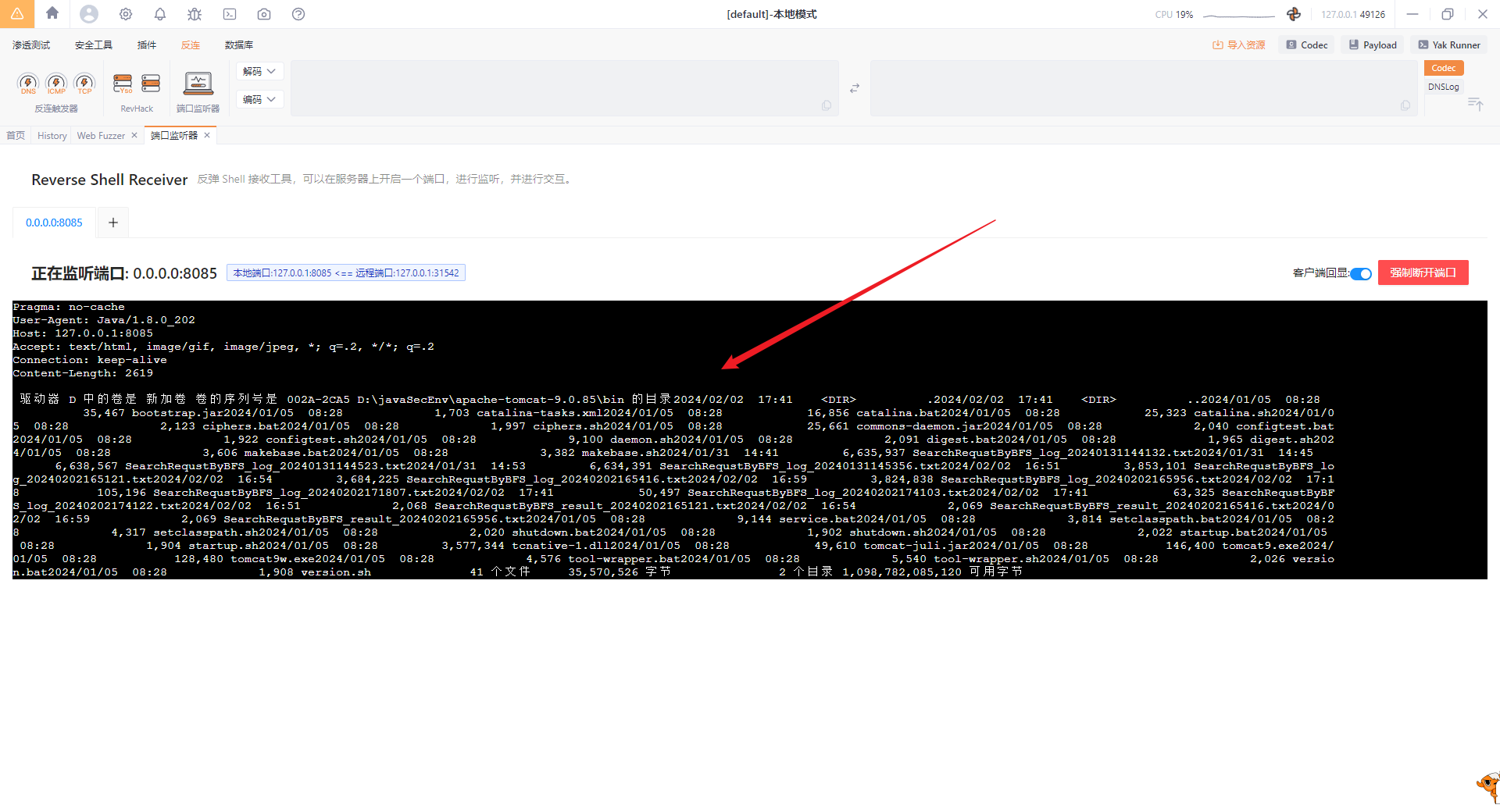This screenshot has height=812, width=1500.
Task: Open the user avatar profile
Action: coord(89,14)
